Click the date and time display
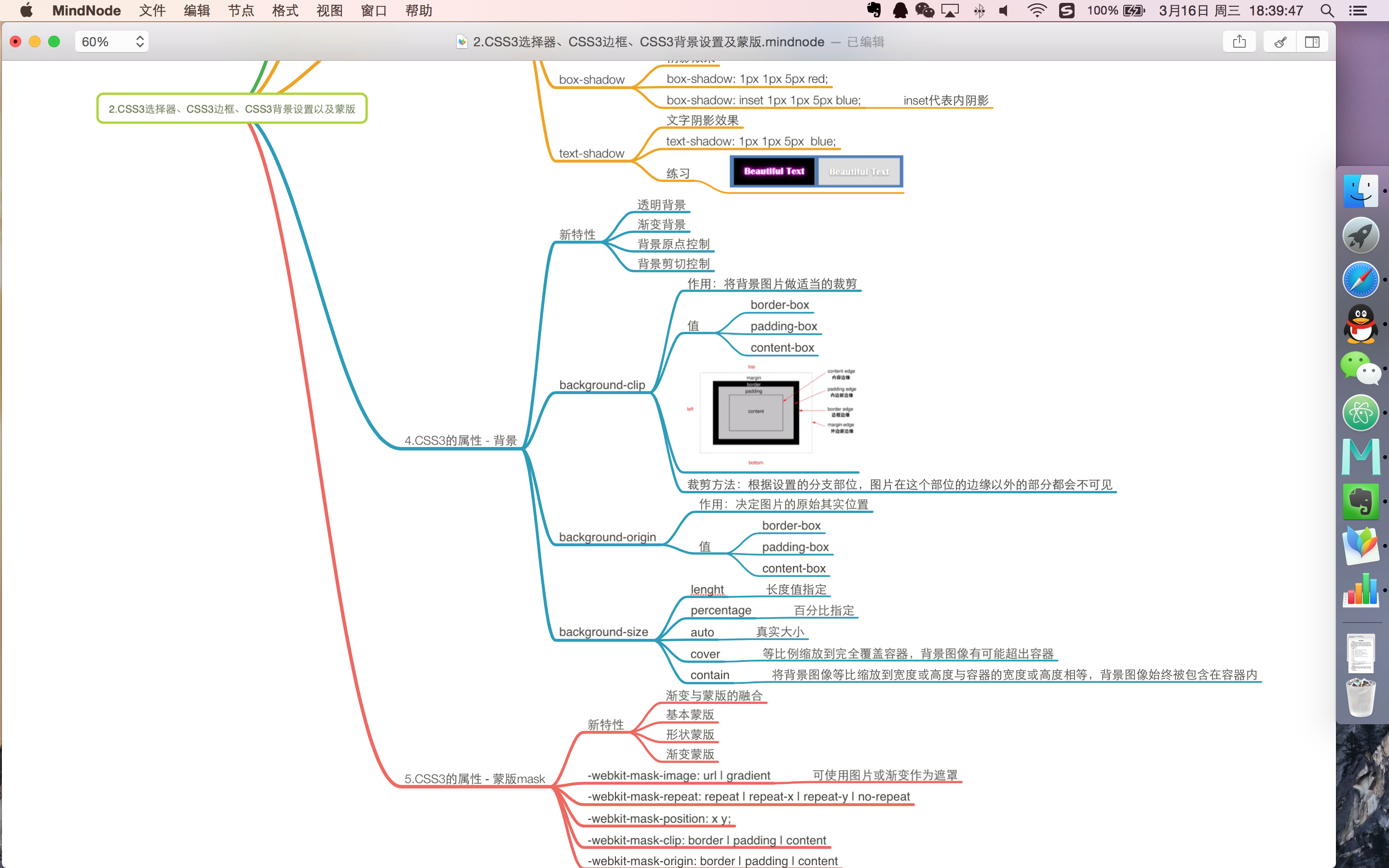This screenshot has width=1389, height=868. click(x=1231, y=10)
